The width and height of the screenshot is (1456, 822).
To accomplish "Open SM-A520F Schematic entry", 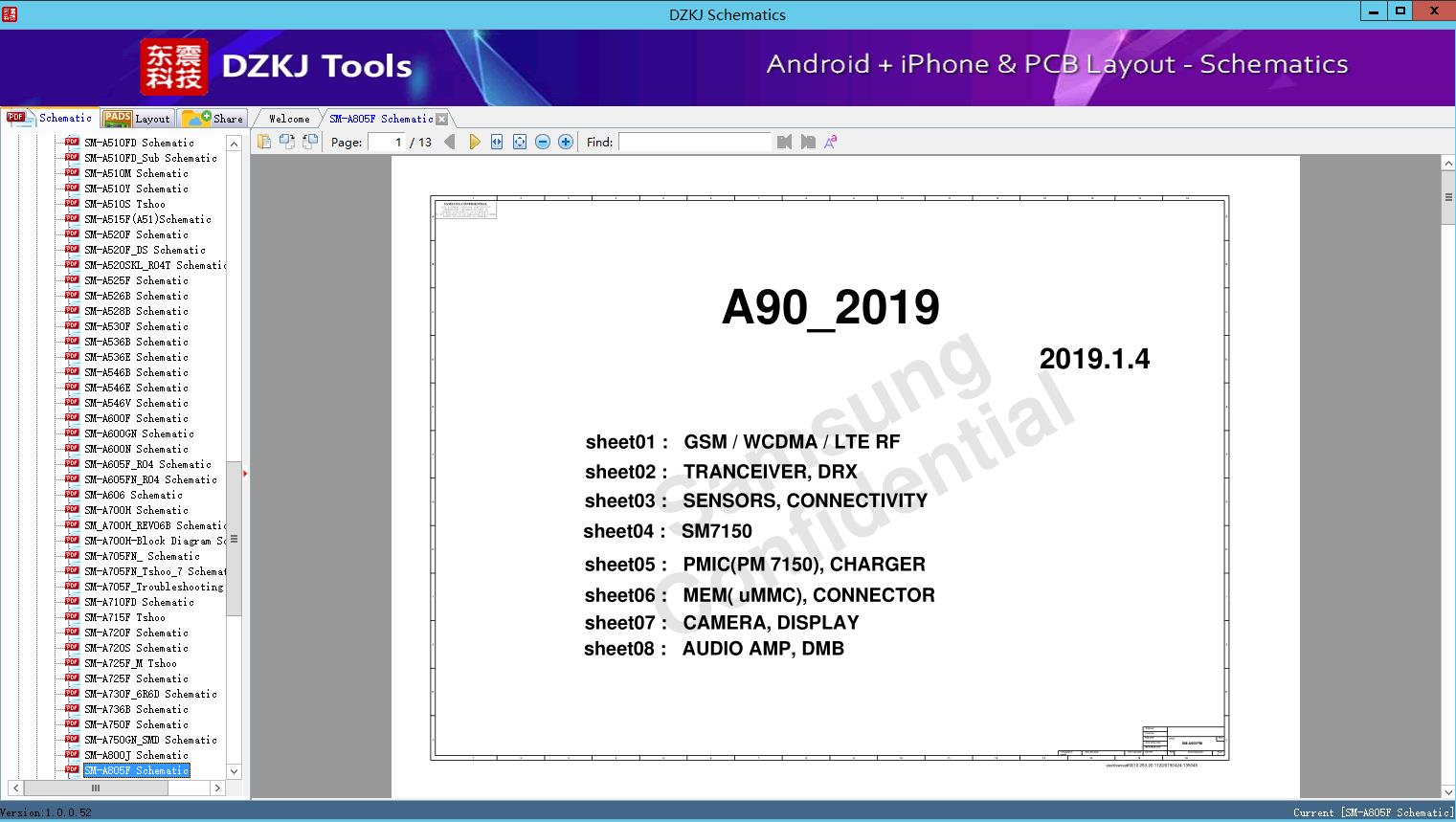I will 136,234.
